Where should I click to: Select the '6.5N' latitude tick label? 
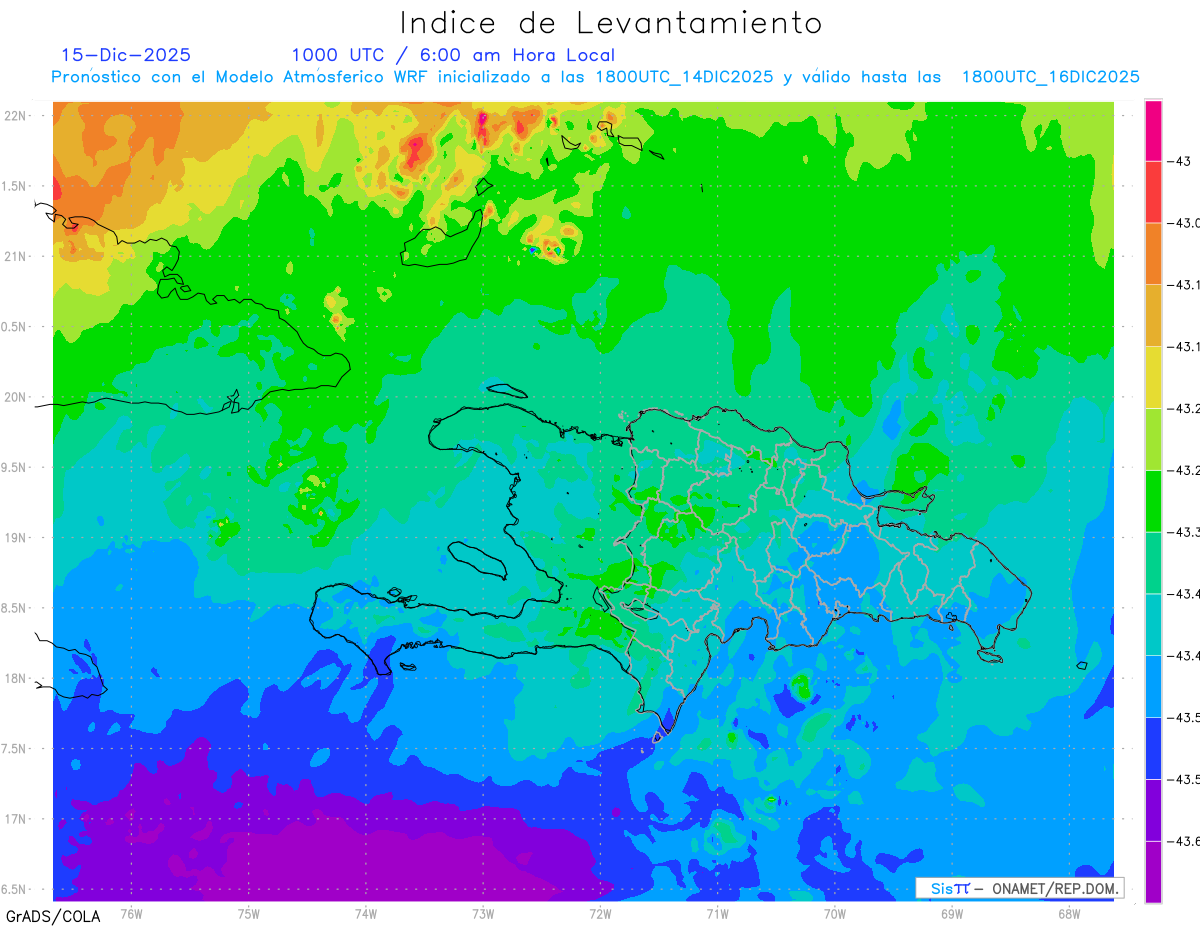[x=15, y=889]
